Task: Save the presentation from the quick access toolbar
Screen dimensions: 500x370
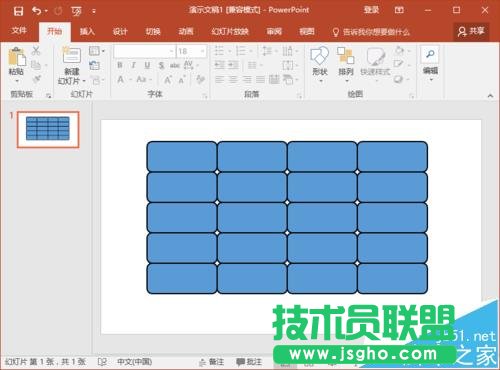Action: click(x=18, y=11)
